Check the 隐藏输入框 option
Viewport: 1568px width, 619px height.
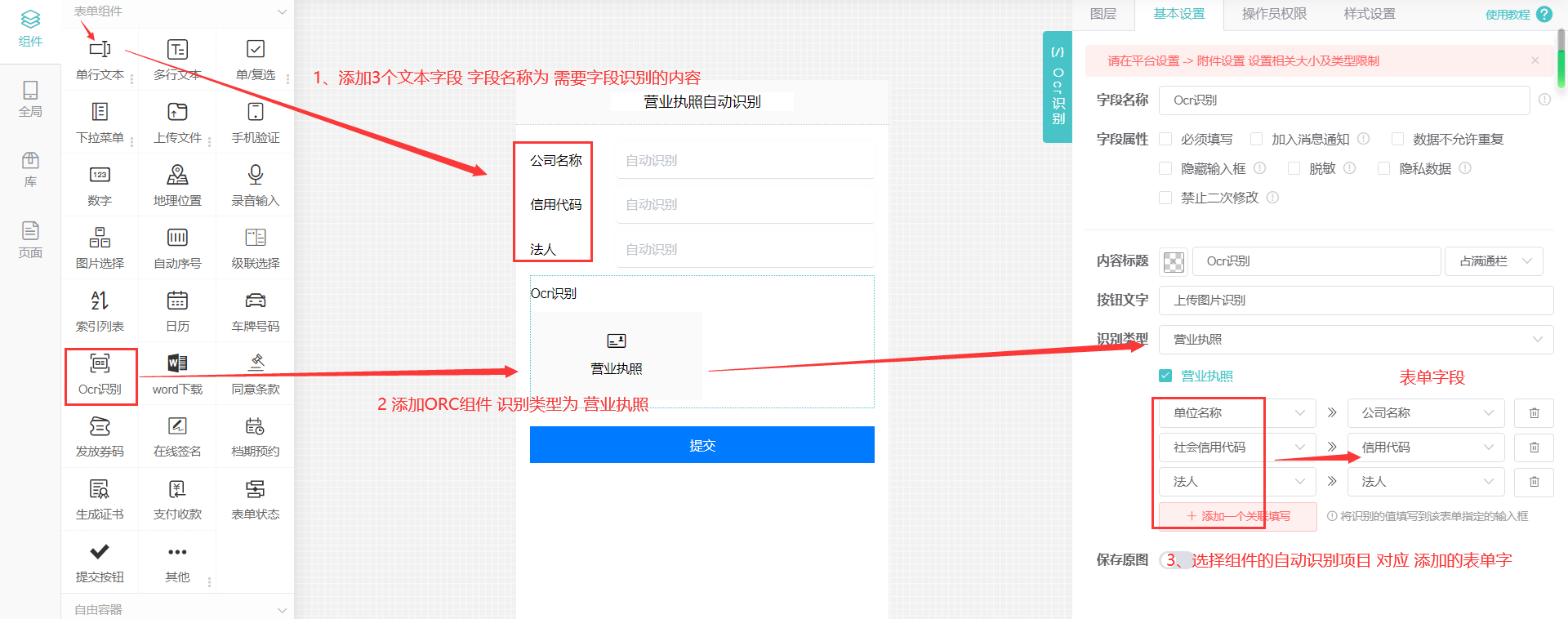[x=1165, y=168]
